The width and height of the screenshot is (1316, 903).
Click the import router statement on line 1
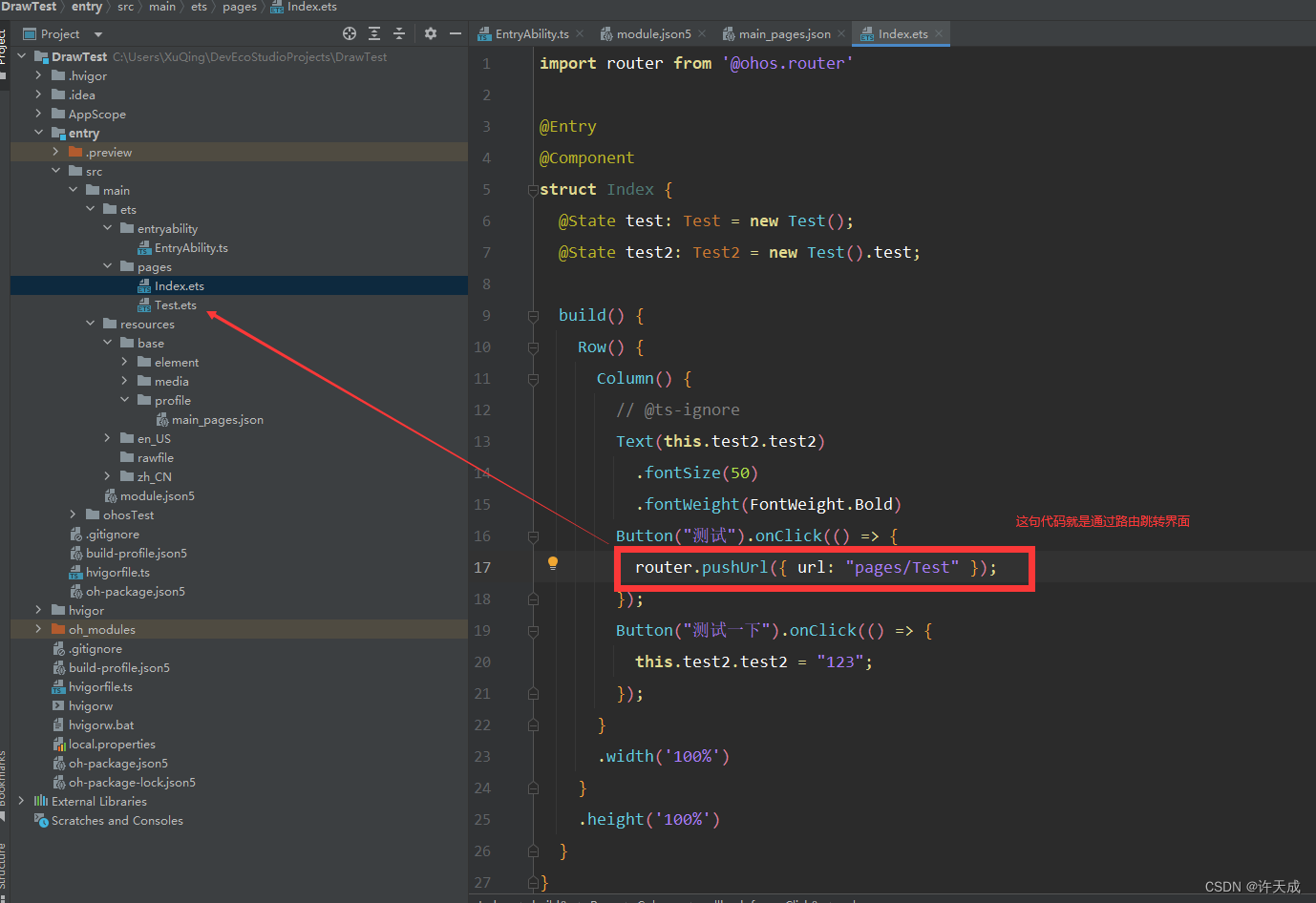point(696,63)
